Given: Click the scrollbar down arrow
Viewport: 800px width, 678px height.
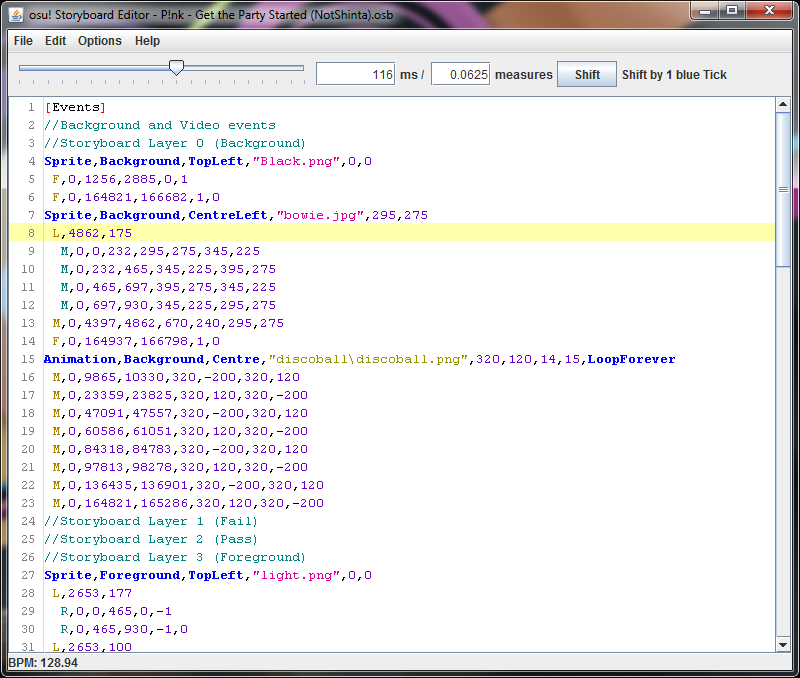Looking at the screenshot, I should point(783,645).
